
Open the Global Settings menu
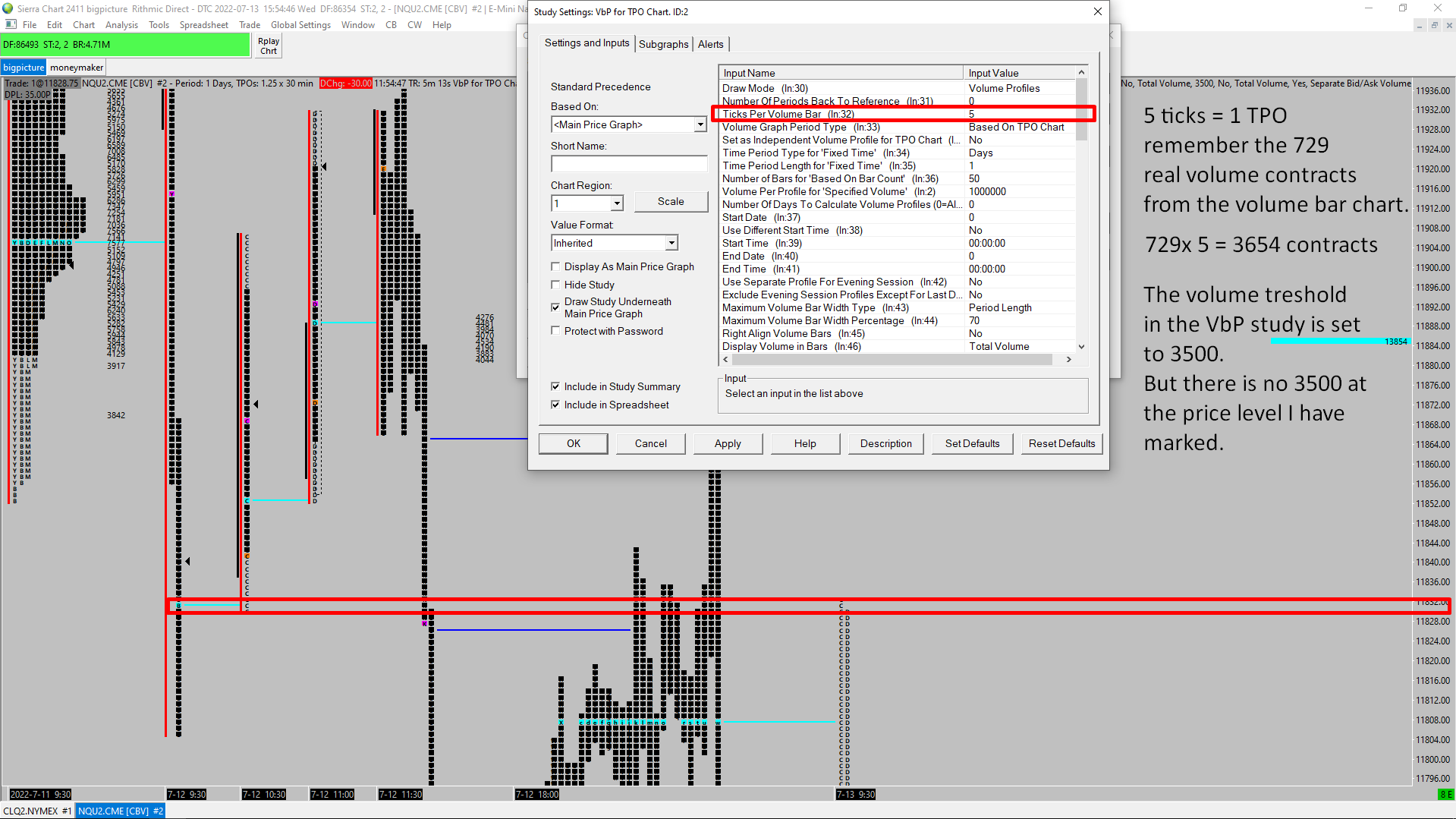coord(300,25)
